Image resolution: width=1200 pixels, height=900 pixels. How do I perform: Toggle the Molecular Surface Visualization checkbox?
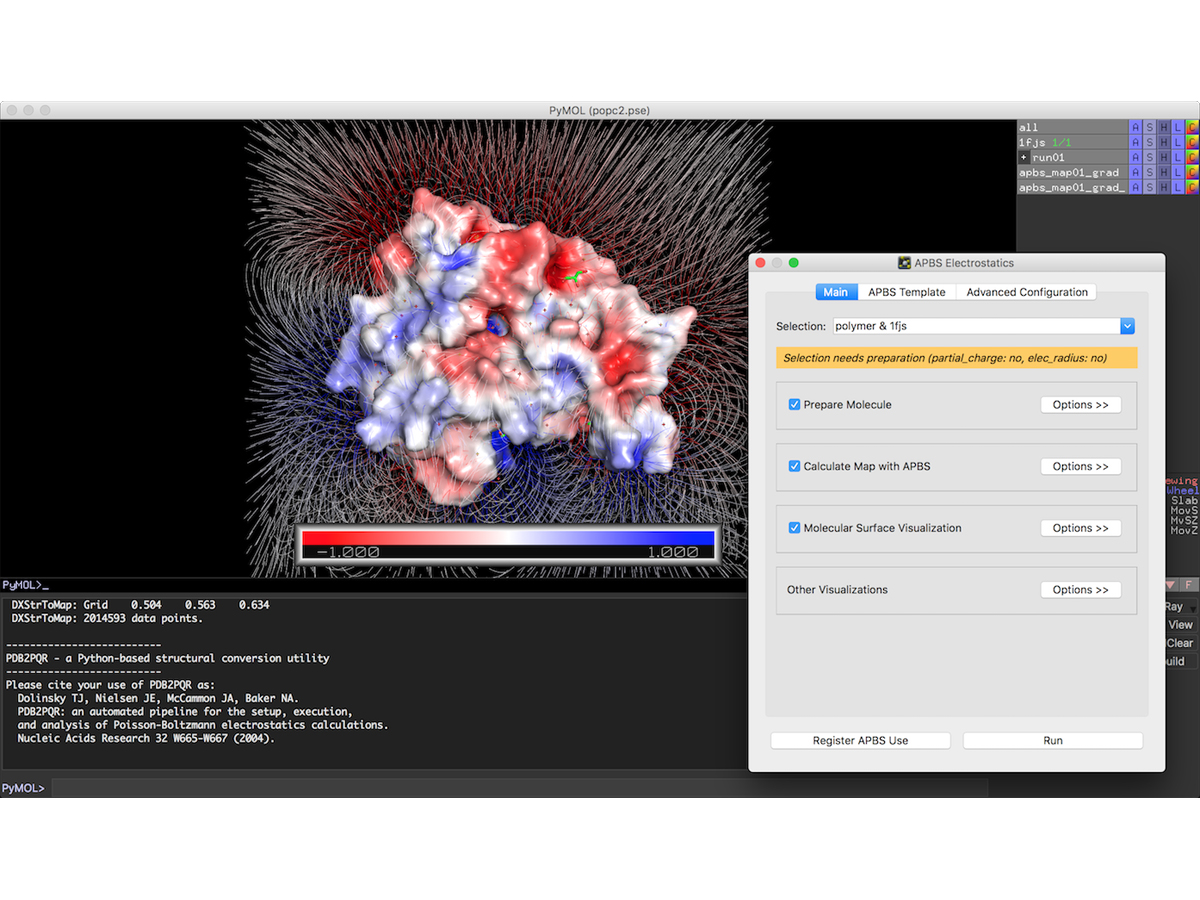(x=794, y=528)
